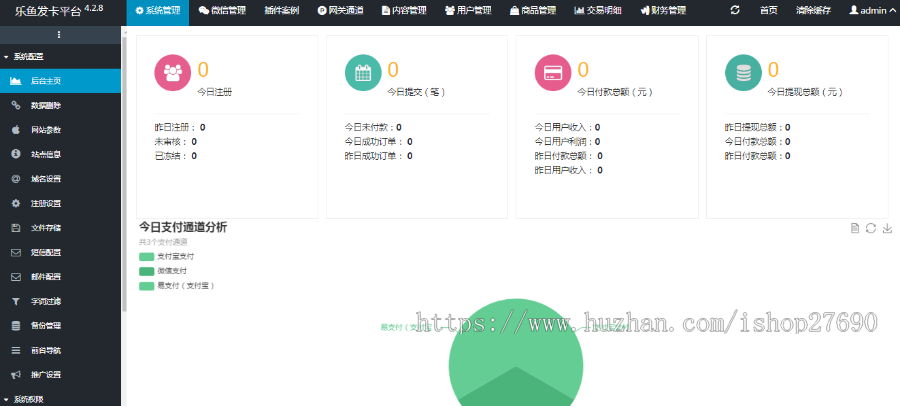The width and height of the screenshot is (900, 406).
Task: Open 域名设置 at-sign item in sidebar
Action: [60, 179]
